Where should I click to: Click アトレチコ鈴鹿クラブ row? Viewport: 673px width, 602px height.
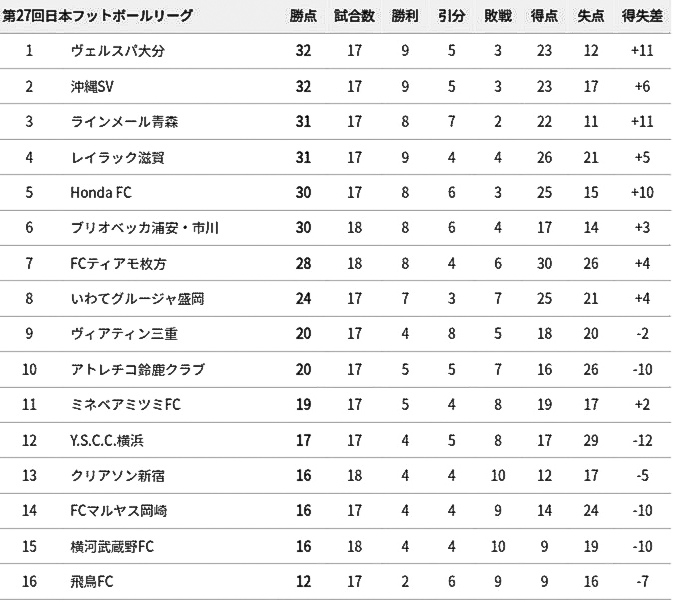click(336, 369)
